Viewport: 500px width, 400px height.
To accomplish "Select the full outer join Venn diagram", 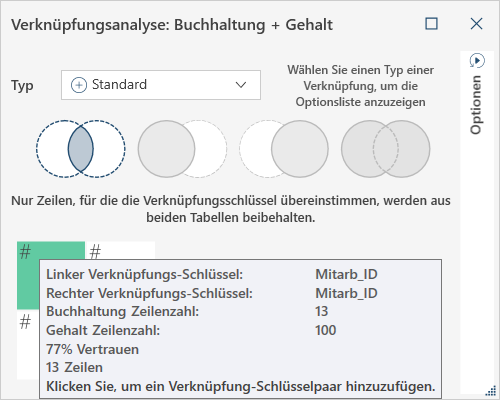I will [x=385, y=149].
